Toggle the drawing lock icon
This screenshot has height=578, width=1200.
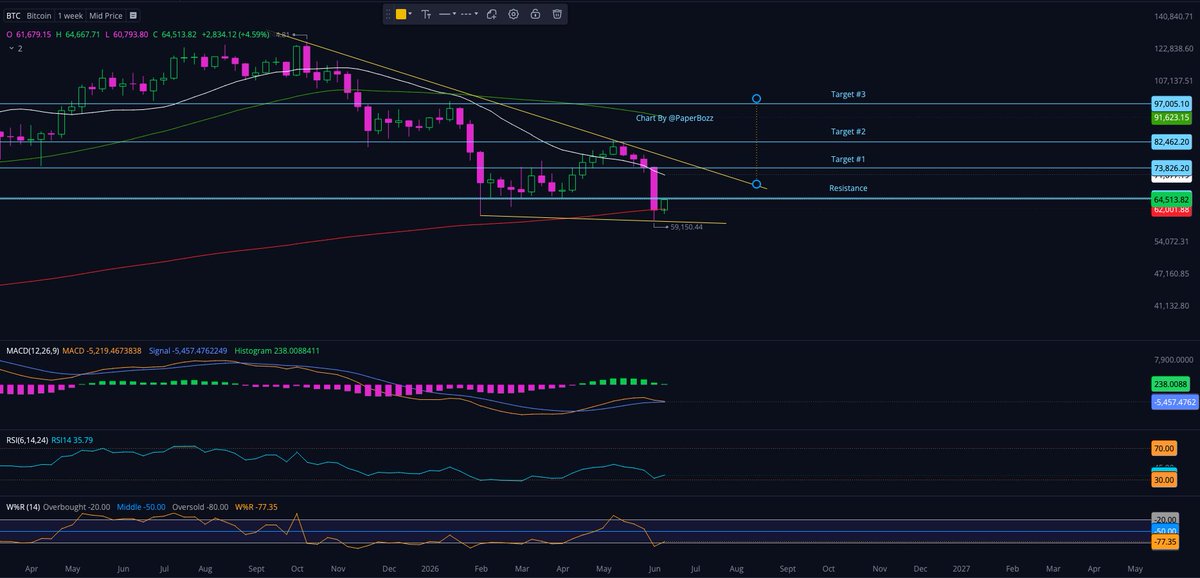point(535,14)
